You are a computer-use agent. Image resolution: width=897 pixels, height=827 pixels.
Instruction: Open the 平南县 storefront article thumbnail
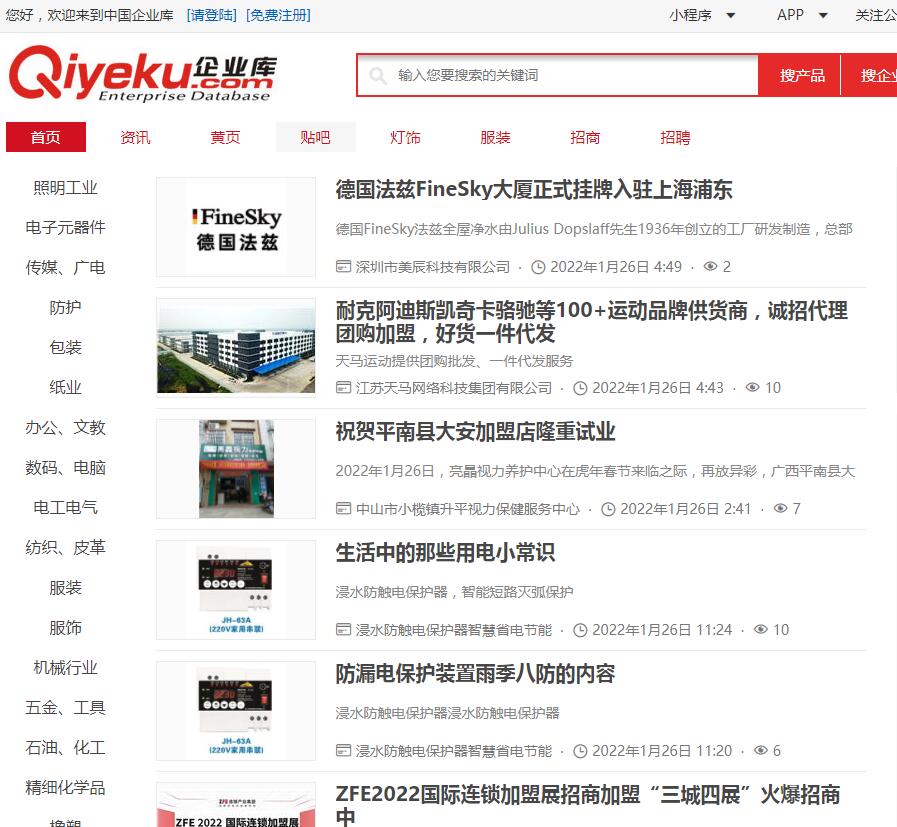click(236, 469)
